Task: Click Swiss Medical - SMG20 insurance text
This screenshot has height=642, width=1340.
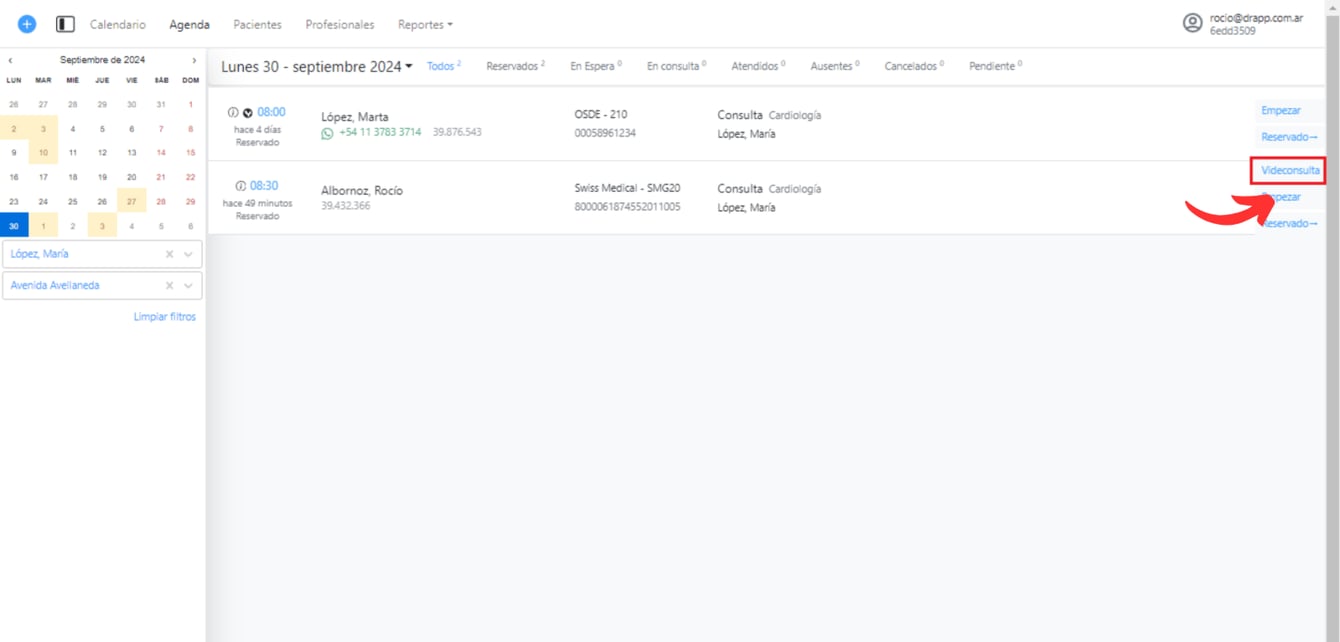Action: (x=628, y=188)
